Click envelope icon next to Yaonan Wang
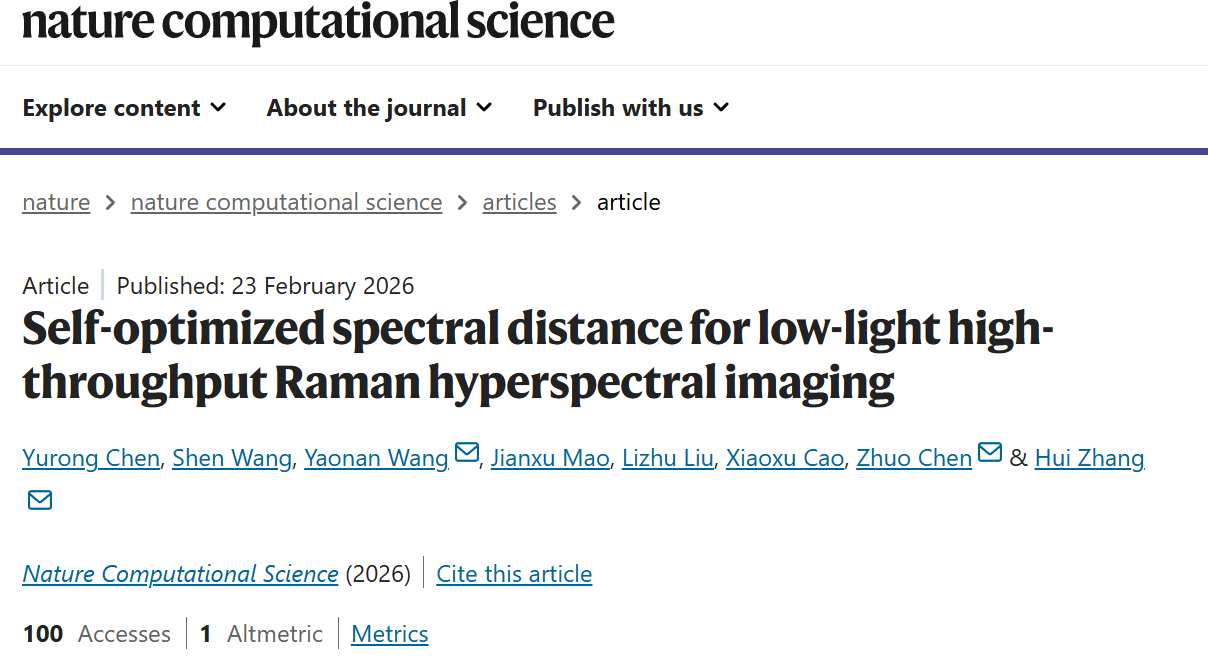Image resolution: width=1208 pixels, height=670 pixels. point(466,454)
